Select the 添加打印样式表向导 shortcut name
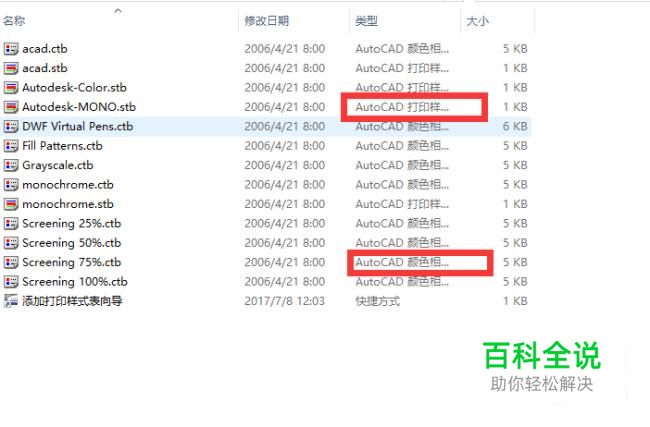Screen dimensions: 650x427 [x=72, y=301]
